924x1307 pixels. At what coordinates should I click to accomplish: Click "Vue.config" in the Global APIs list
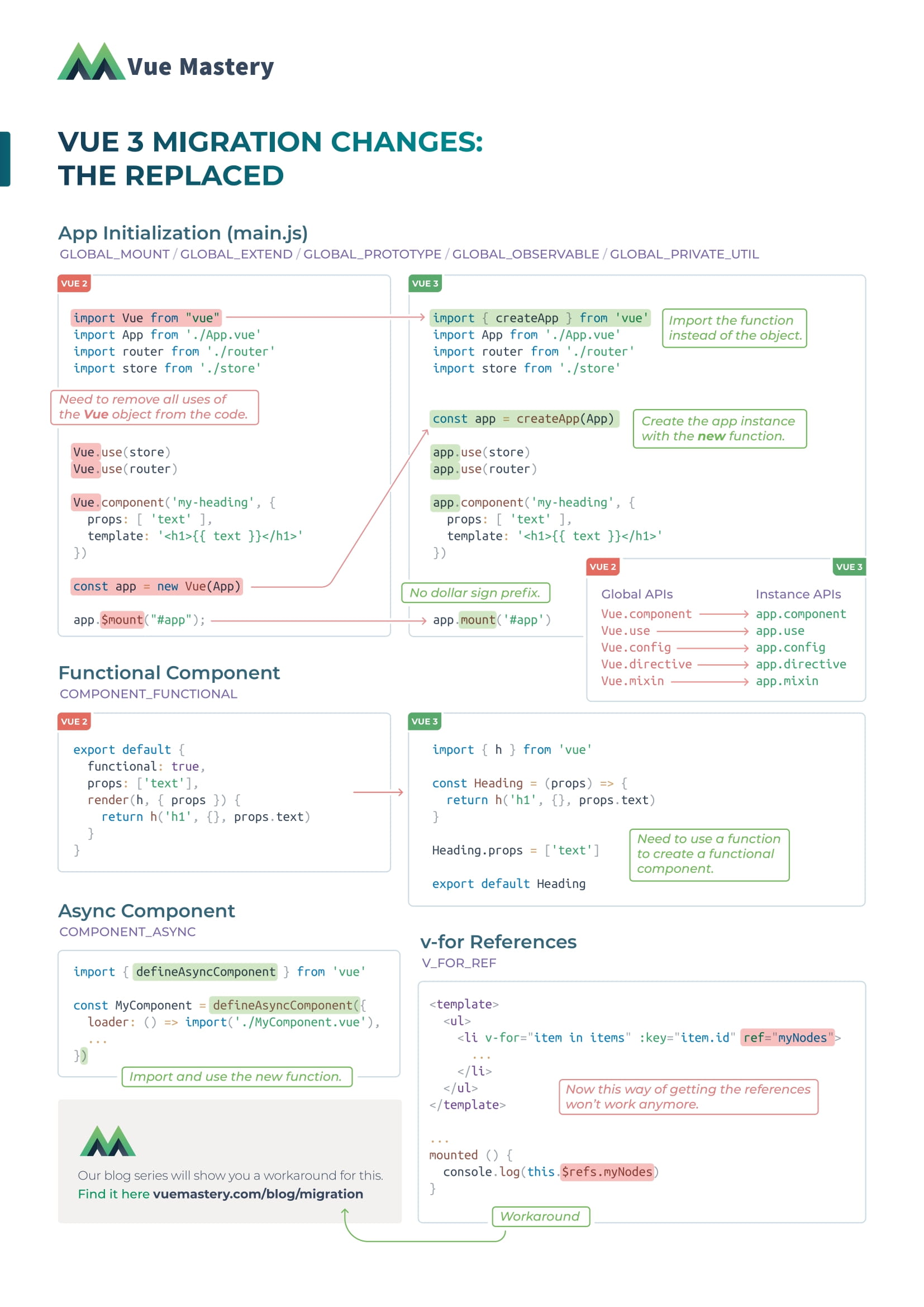tap(636, 647)
